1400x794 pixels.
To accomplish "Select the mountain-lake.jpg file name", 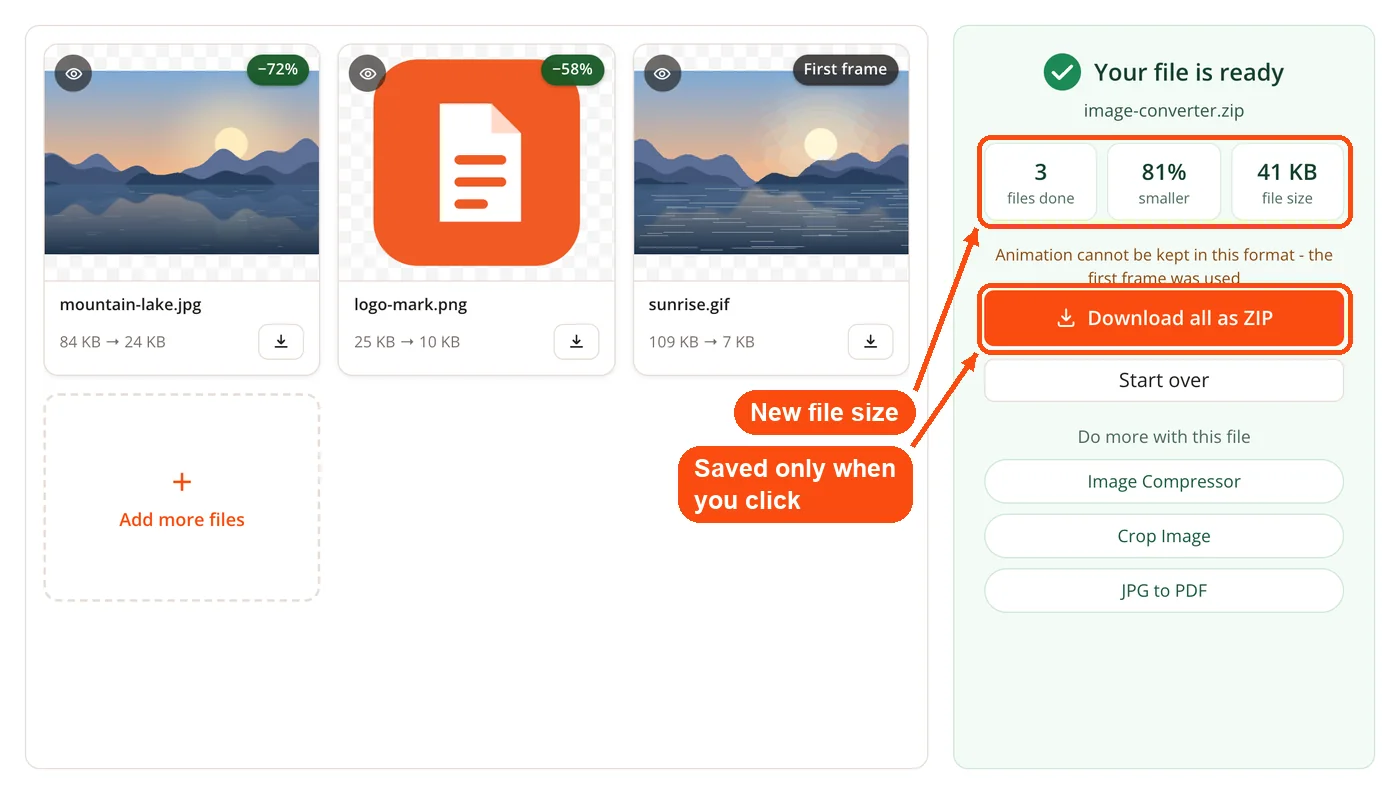I will pyautogui.click(x=131, y=305).
